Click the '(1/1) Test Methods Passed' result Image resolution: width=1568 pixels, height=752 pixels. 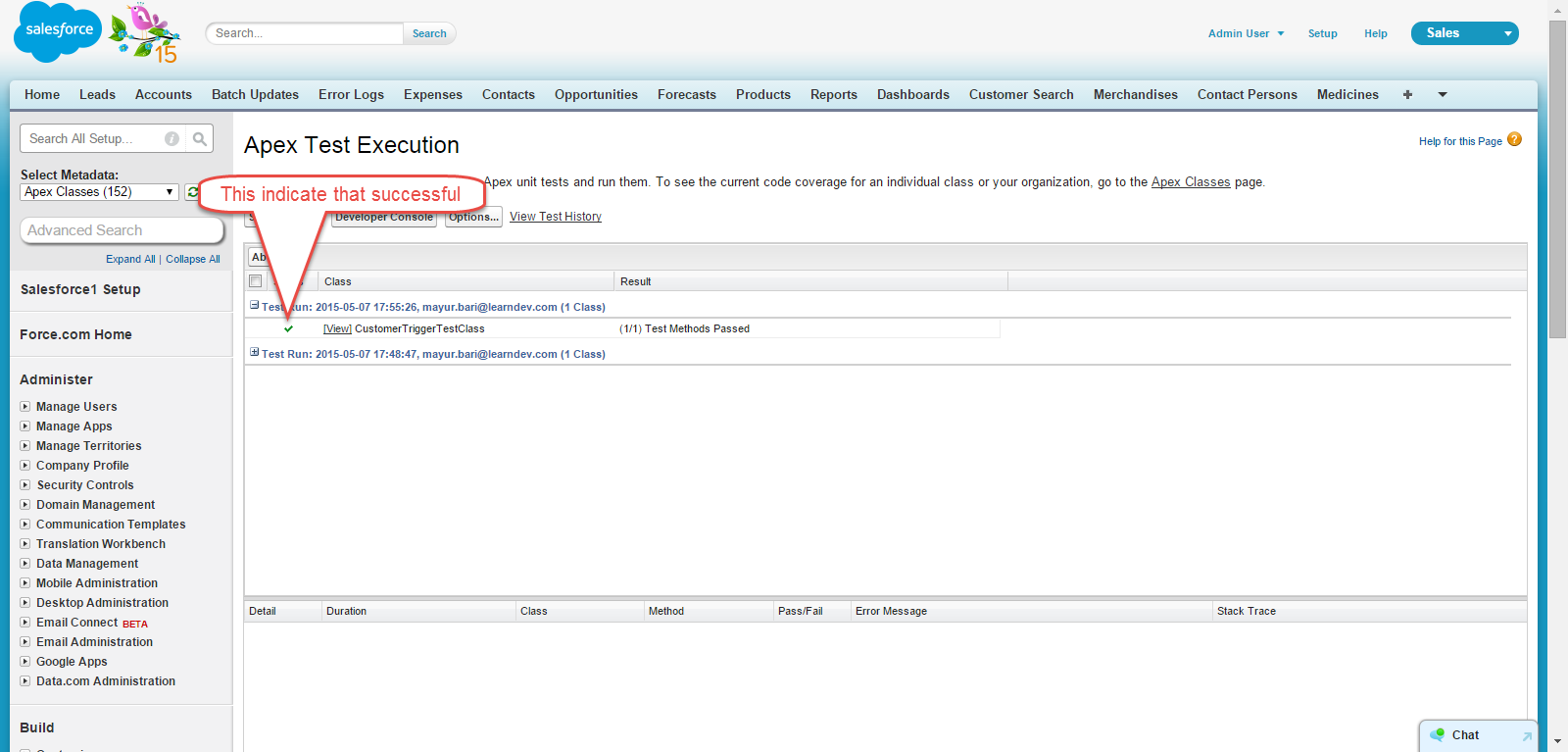[x=684, y=329]
